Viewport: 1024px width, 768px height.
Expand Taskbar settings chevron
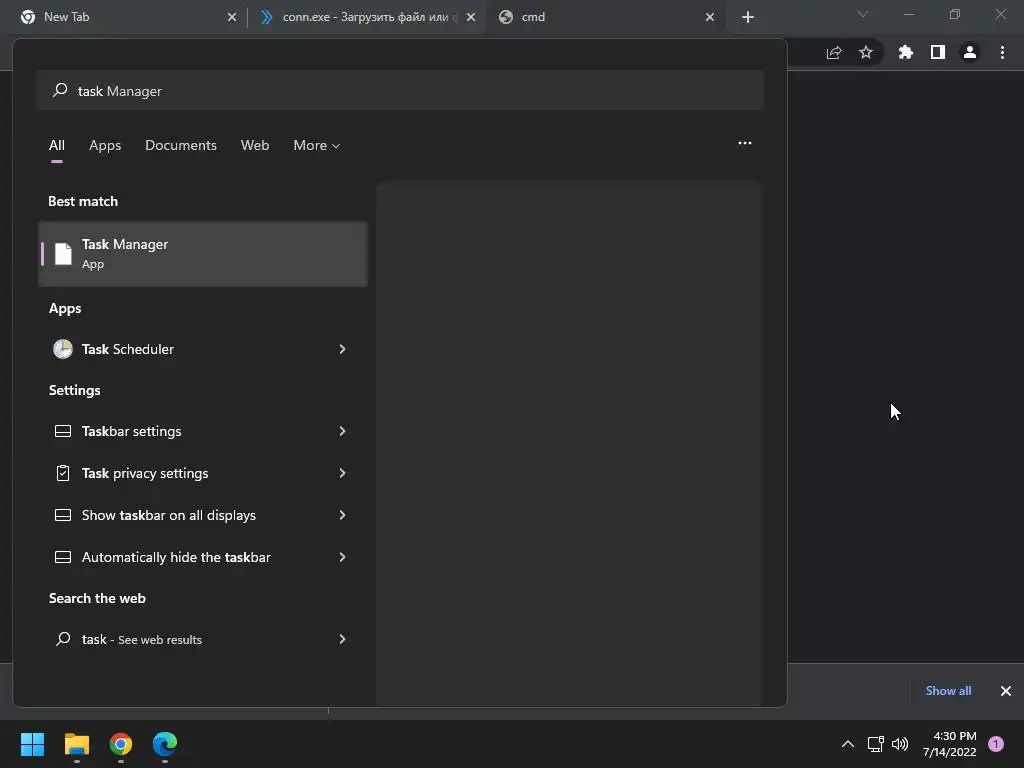[342, 431]
